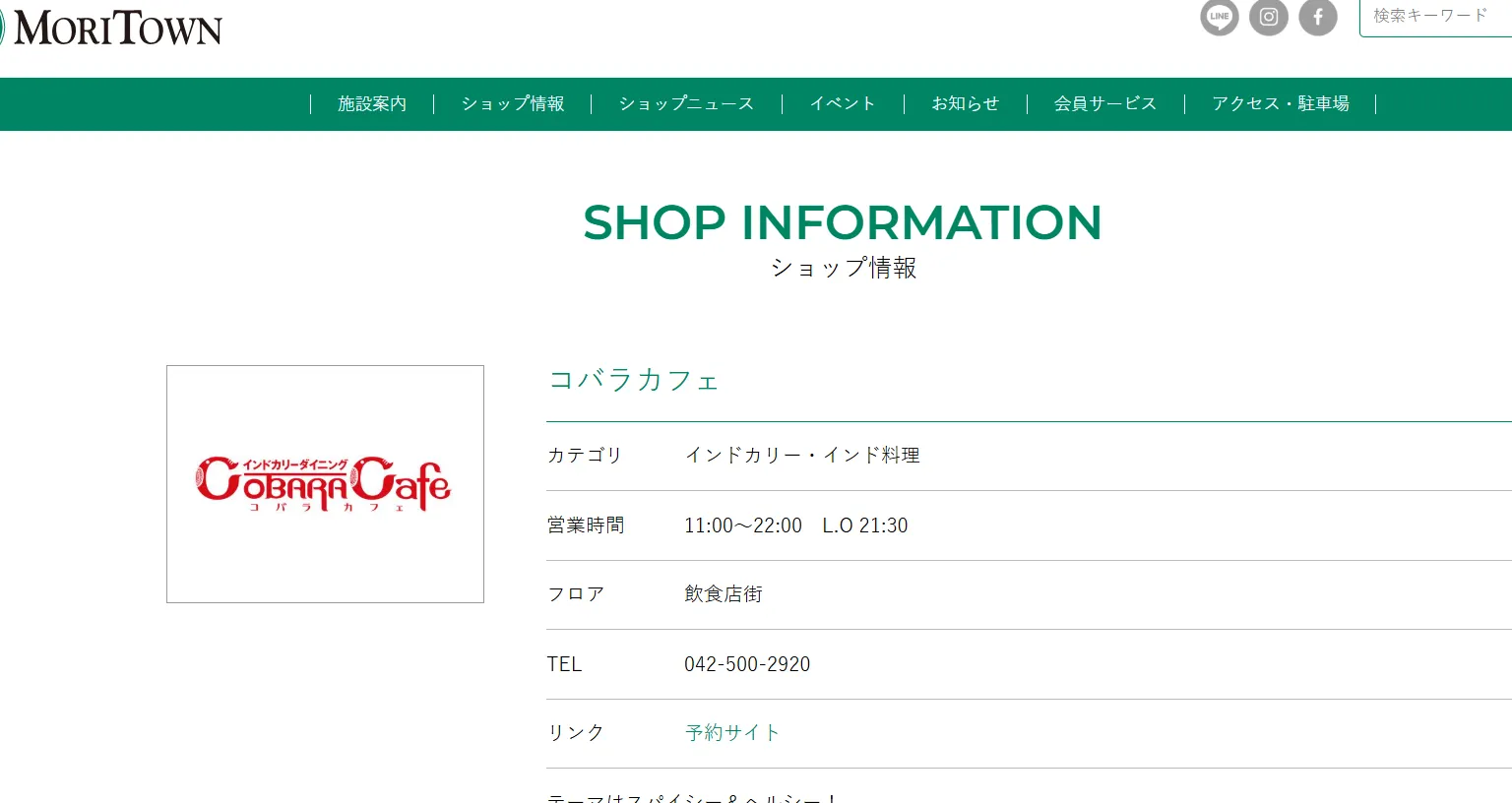This screenshot has width=1512, height=803.
Task: Open the LINE social icon
Action: pyautogui.click(x=1220, y=17)
